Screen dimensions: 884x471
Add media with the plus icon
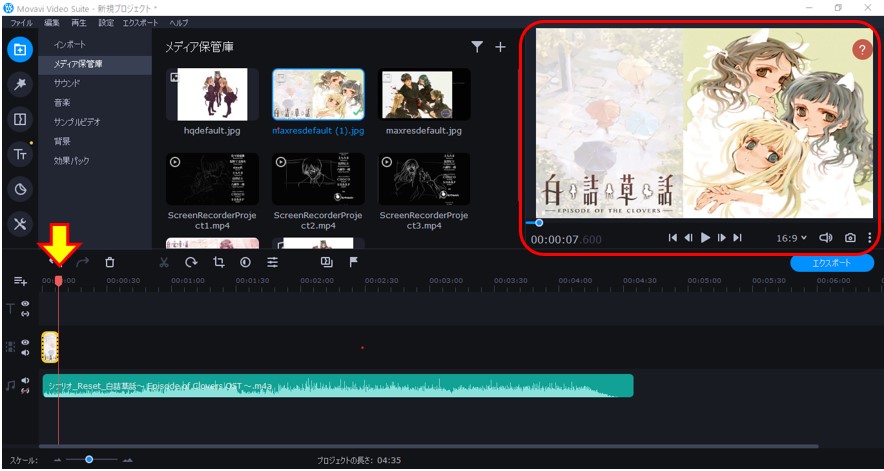pos(500,47)
